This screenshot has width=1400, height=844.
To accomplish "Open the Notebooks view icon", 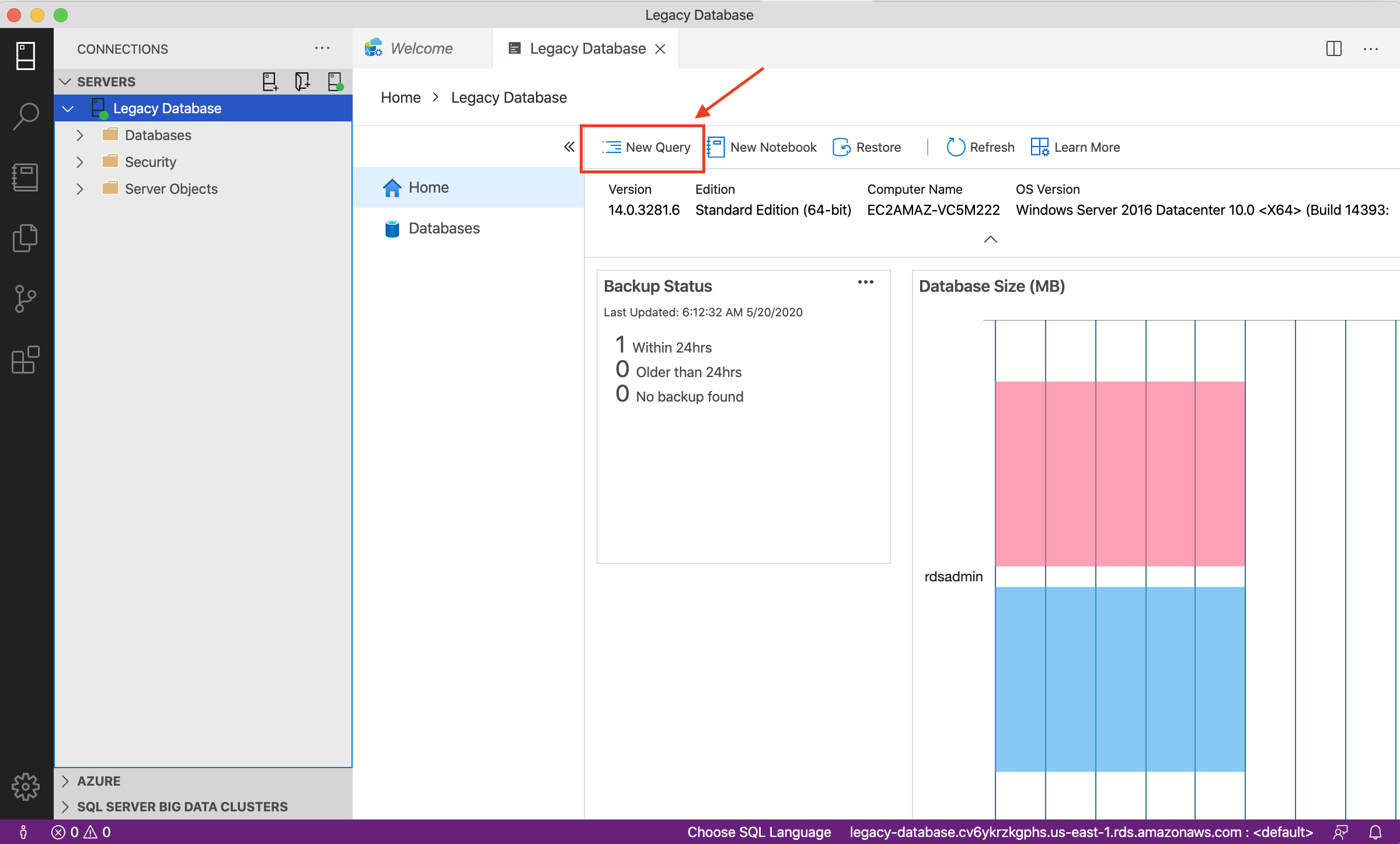I will (26, 177).
